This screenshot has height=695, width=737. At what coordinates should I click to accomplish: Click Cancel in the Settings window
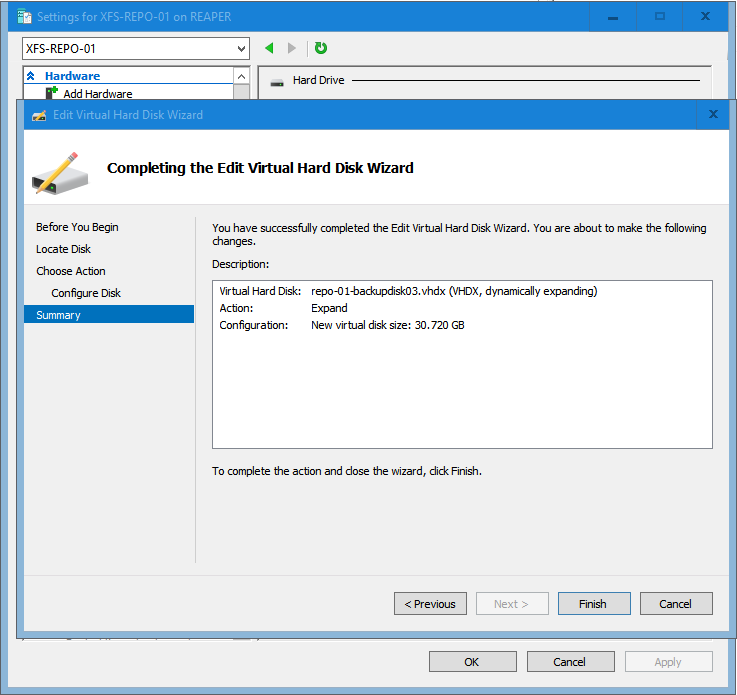point(570,662)
